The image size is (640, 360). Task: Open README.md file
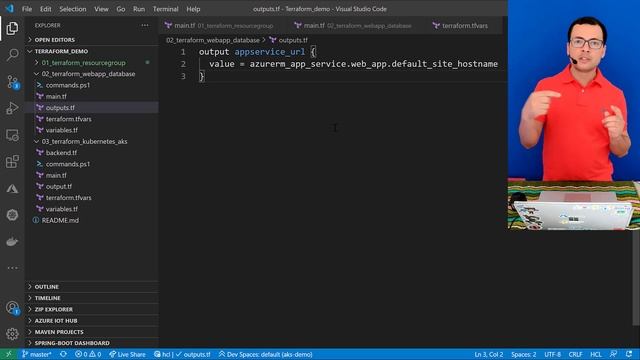tap(60, 220)
